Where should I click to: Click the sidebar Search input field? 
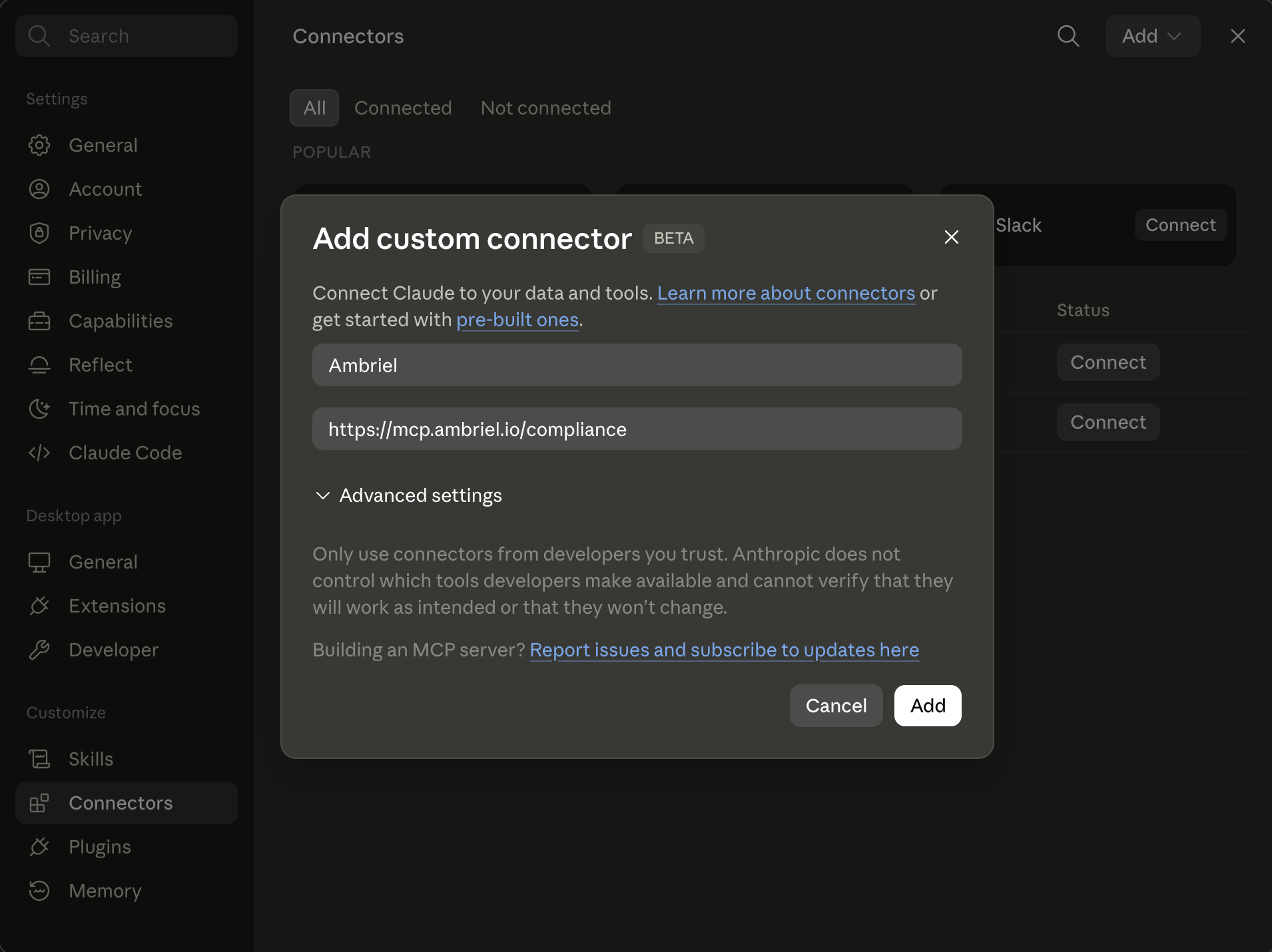[x=127, y=36]
